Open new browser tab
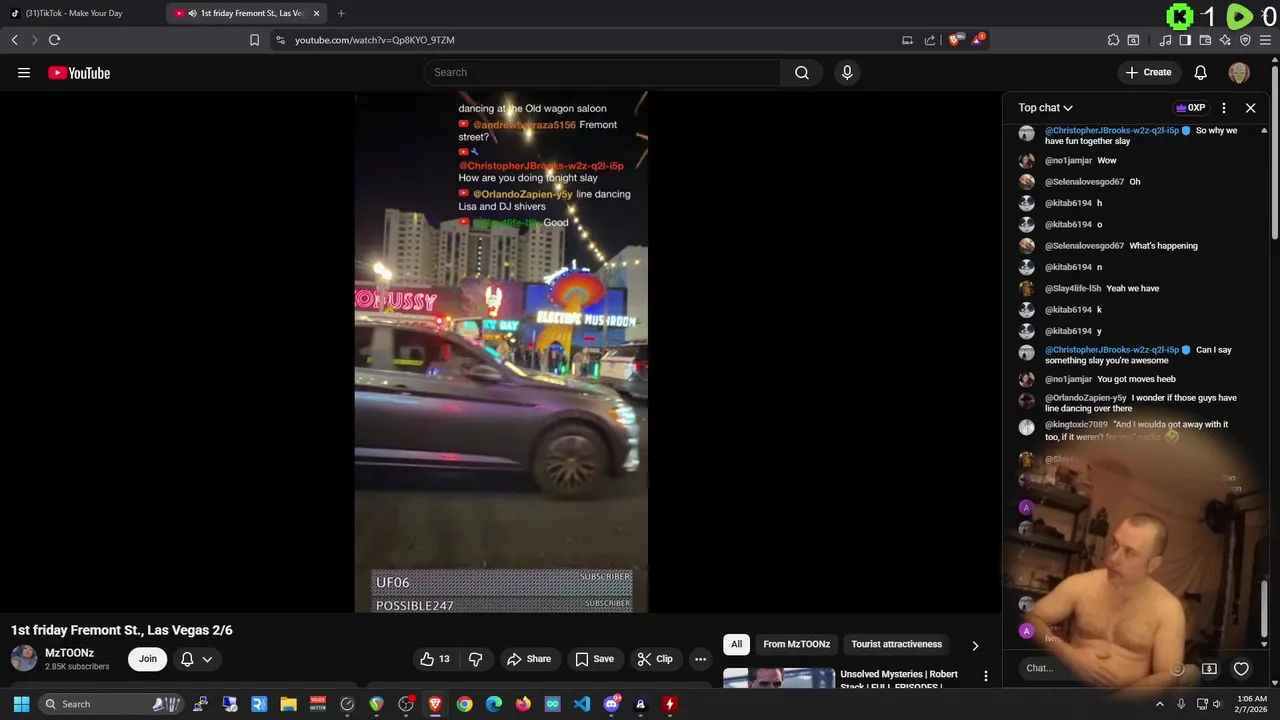The height and width of the screenshot is (720, 1280). [x=341, y=13]
